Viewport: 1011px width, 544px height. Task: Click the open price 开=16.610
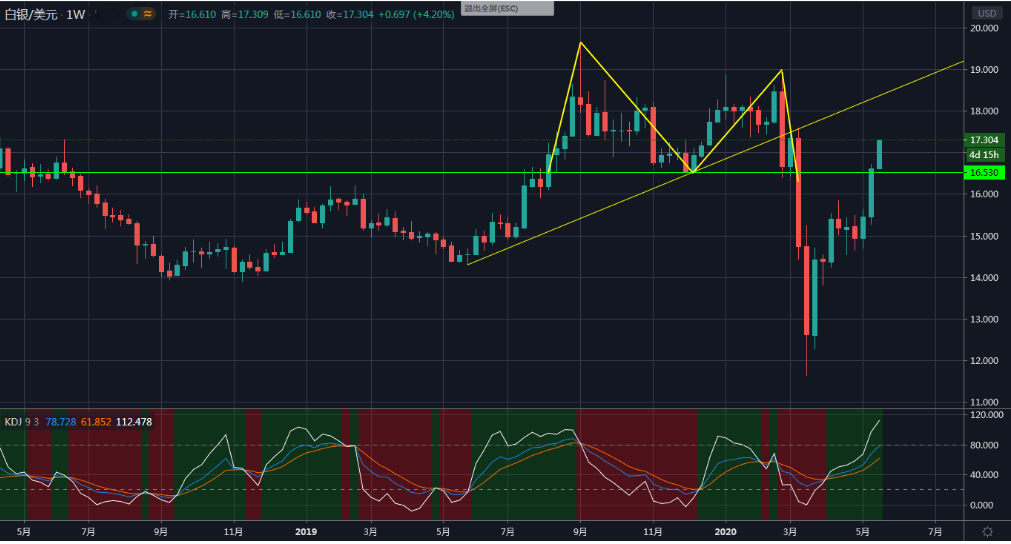pyautogui.click(x=192, y=14)
